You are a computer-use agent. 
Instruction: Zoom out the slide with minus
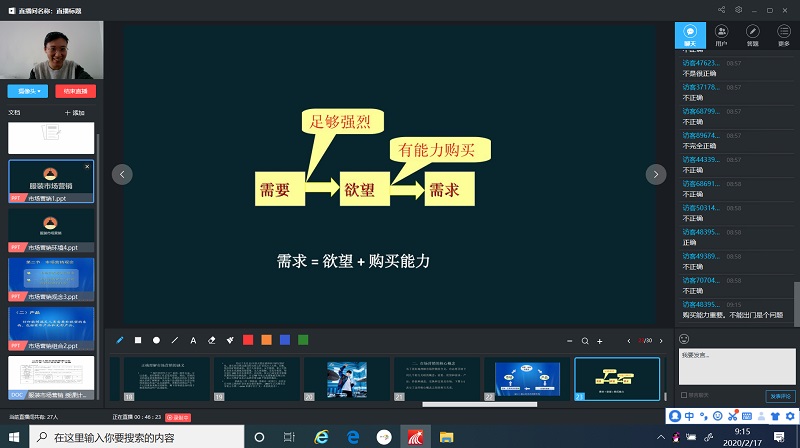pos(569,341)
